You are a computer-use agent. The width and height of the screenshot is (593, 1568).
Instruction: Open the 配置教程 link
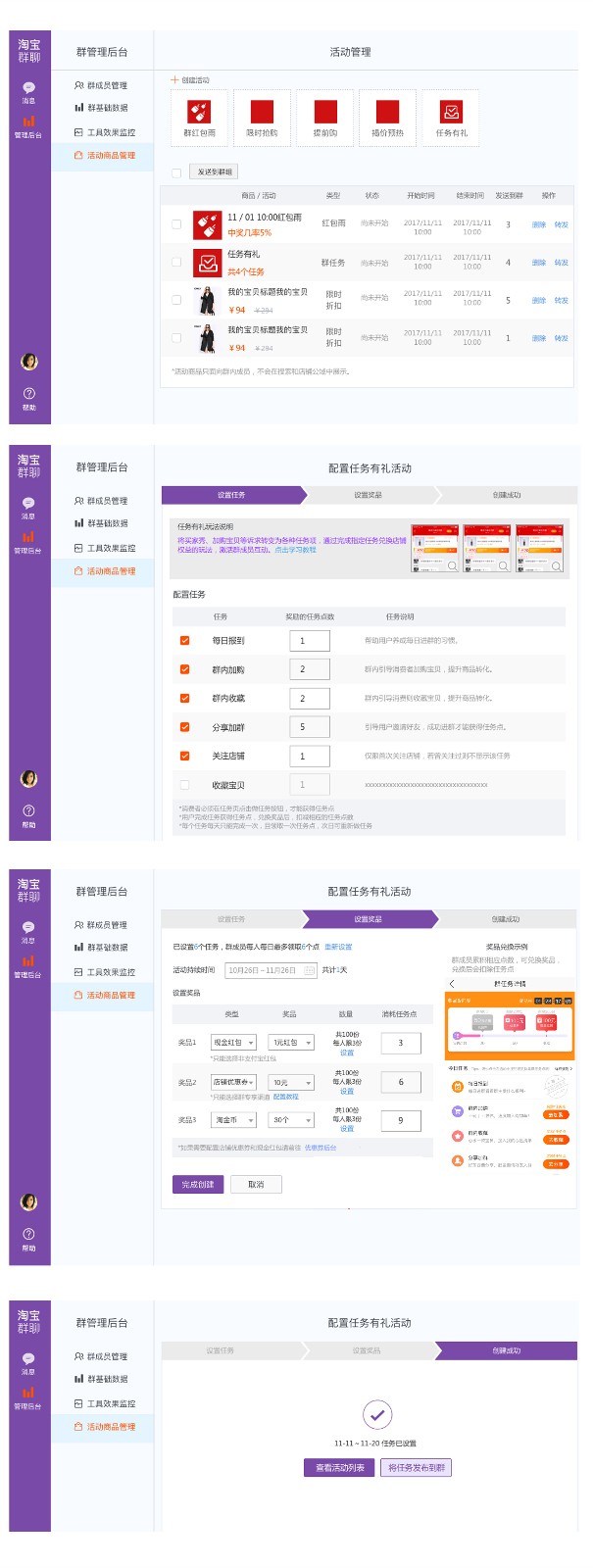pos(285,1097)
